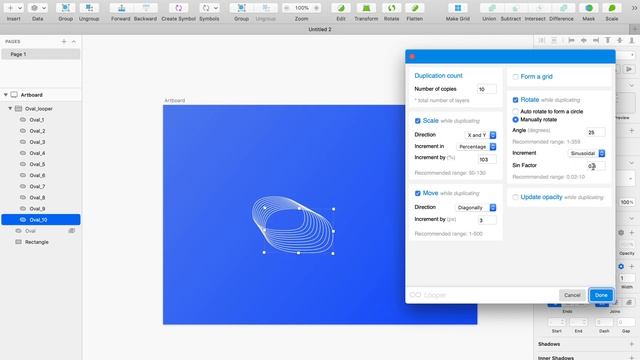Disable Scale while duplicating checkbox

pos(418,121)
